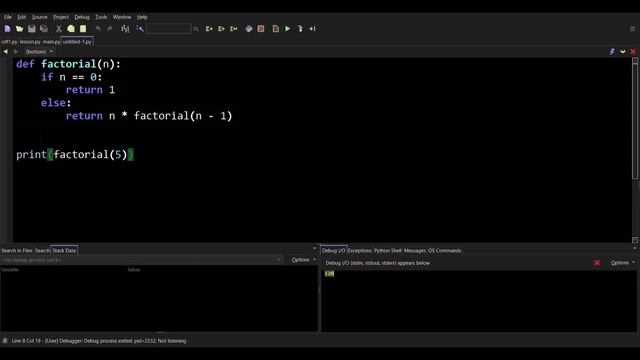The image size is (640, 360).
Task: Open the Debug I/O Options dropdown
Action: 623,263
